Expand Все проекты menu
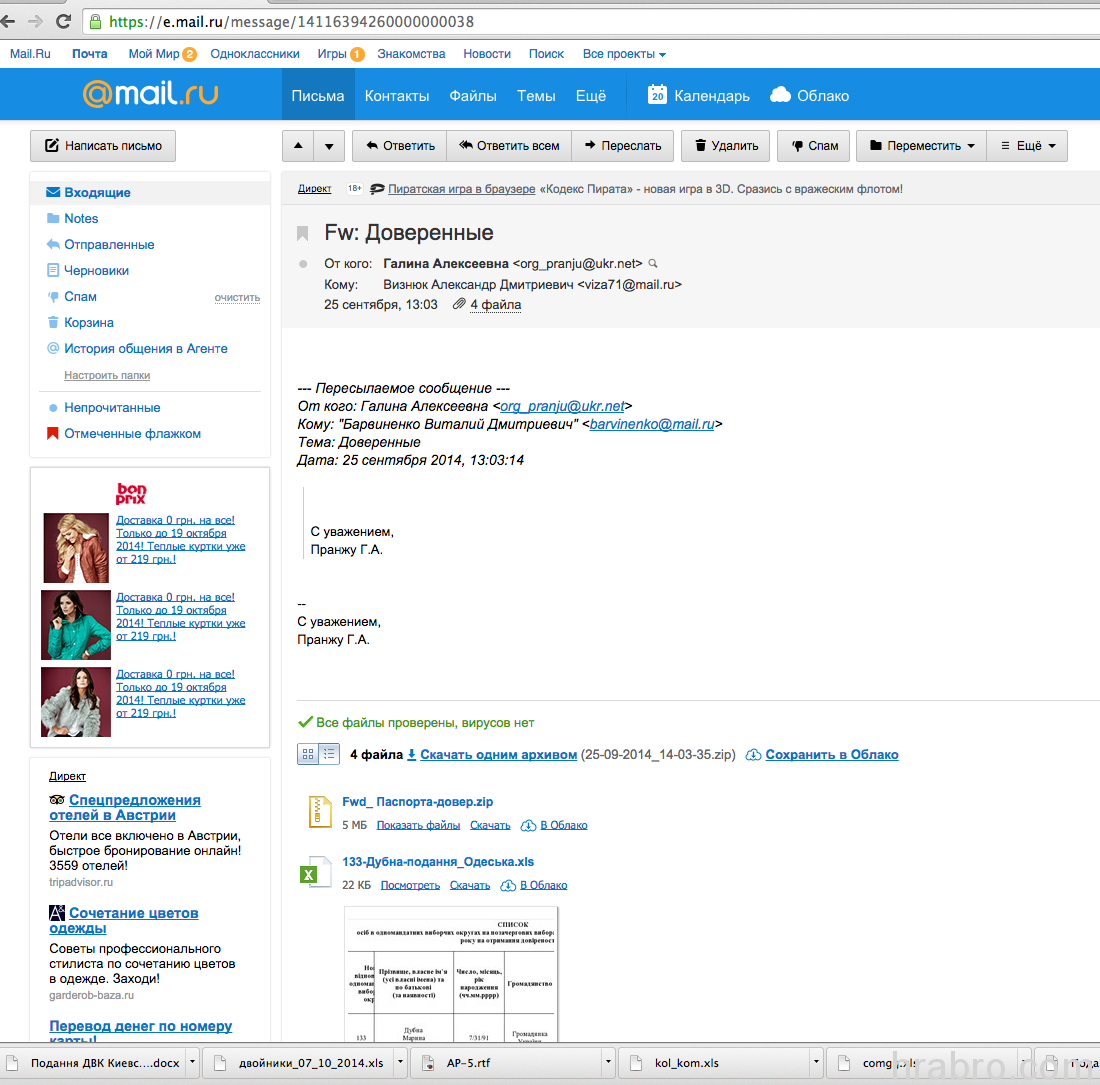Viewport: 1100px width, 1085px height. pos(624,54)
